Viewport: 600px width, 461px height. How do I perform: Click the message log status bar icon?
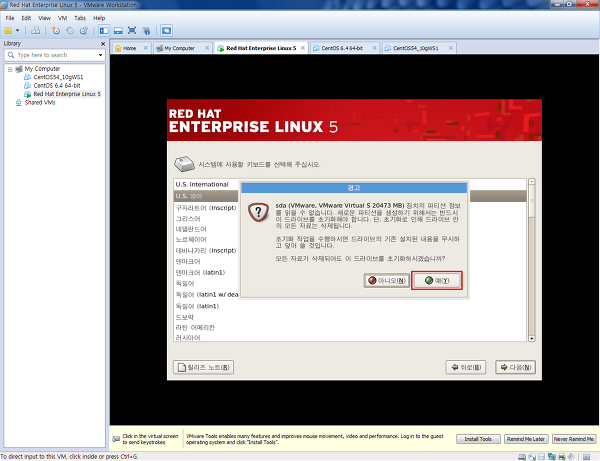(x=586, y=457)
